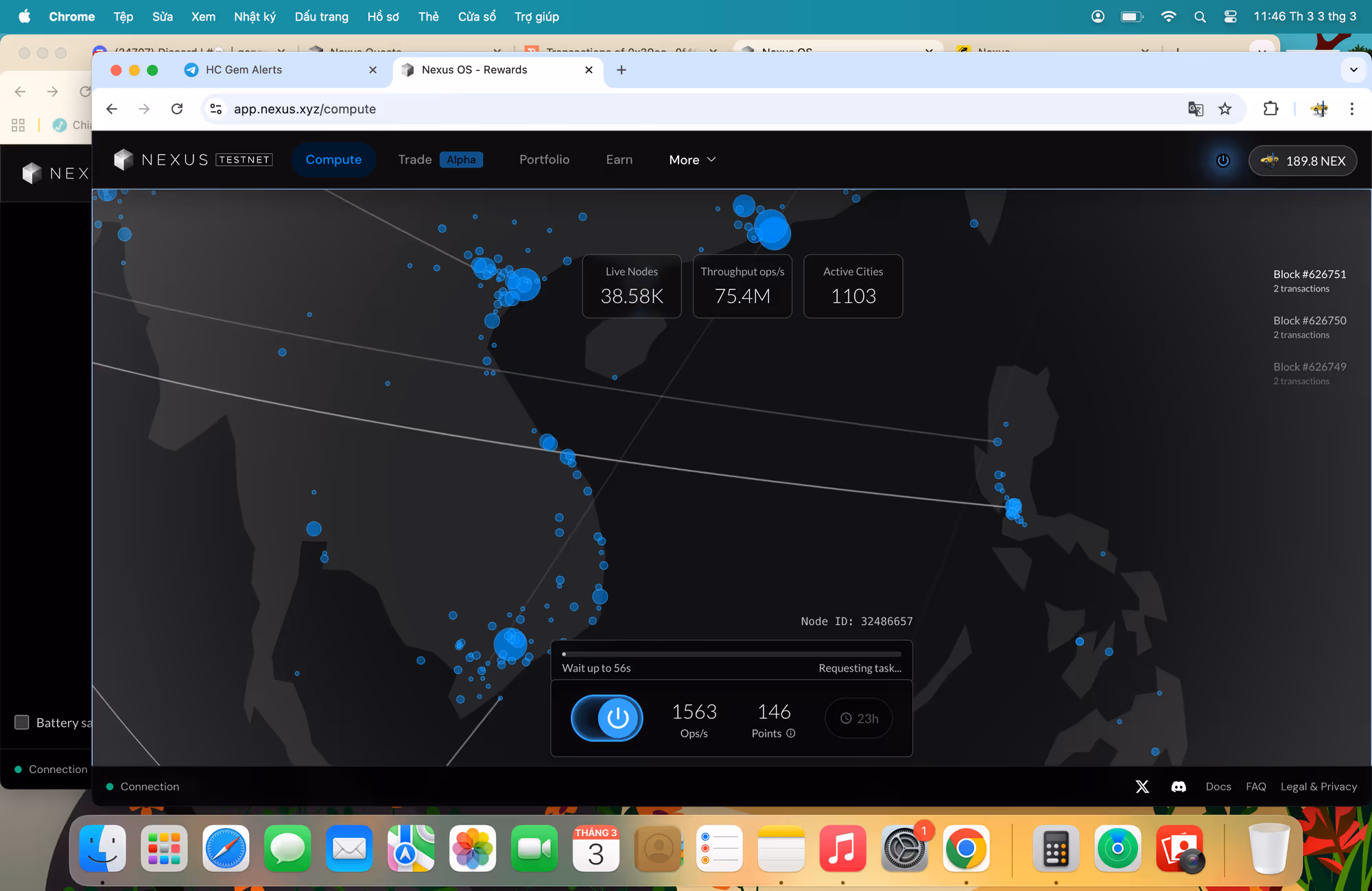Screen dimensions: 1372x891
Task: Go back using the browser back arrow
Action: (112, 109)
